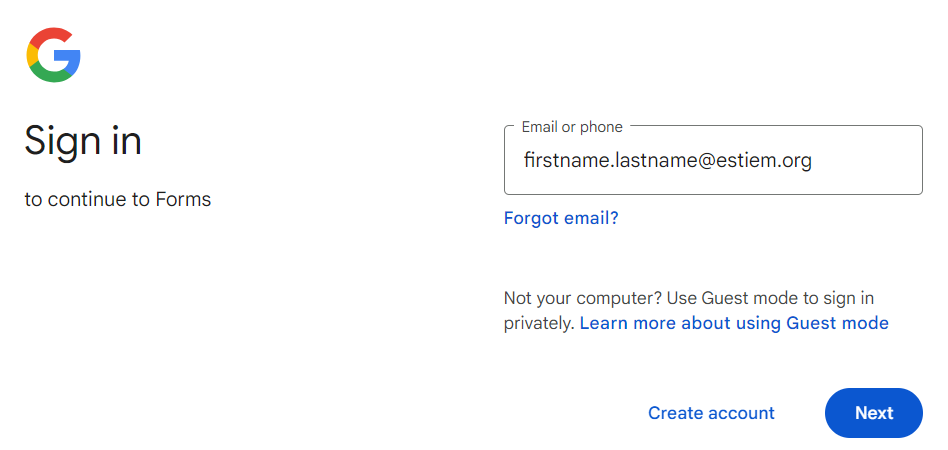The height and width of the screenshot is (450, 948).
Task: Open the Create account option
Action: click(711, 413)
